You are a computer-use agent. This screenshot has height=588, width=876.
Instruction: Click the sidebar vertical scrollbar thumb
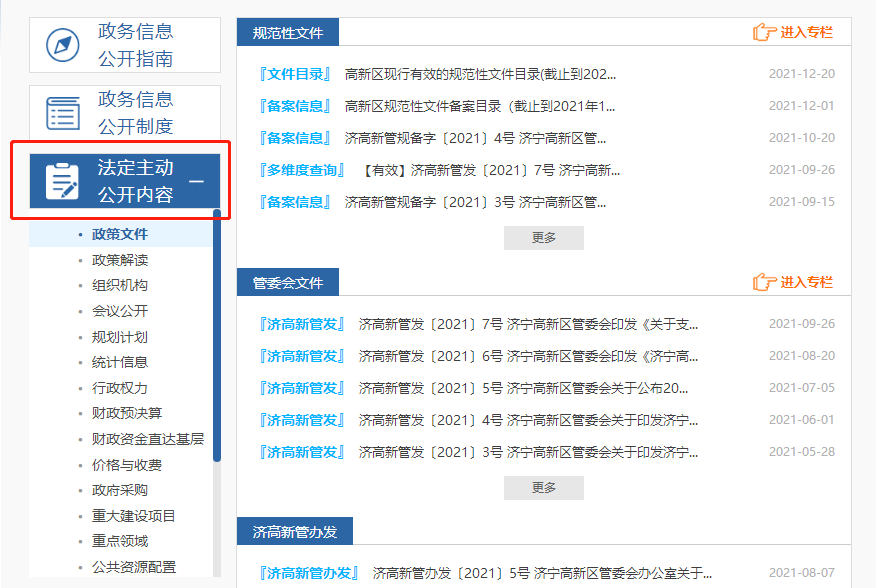[x=217, y=335]
